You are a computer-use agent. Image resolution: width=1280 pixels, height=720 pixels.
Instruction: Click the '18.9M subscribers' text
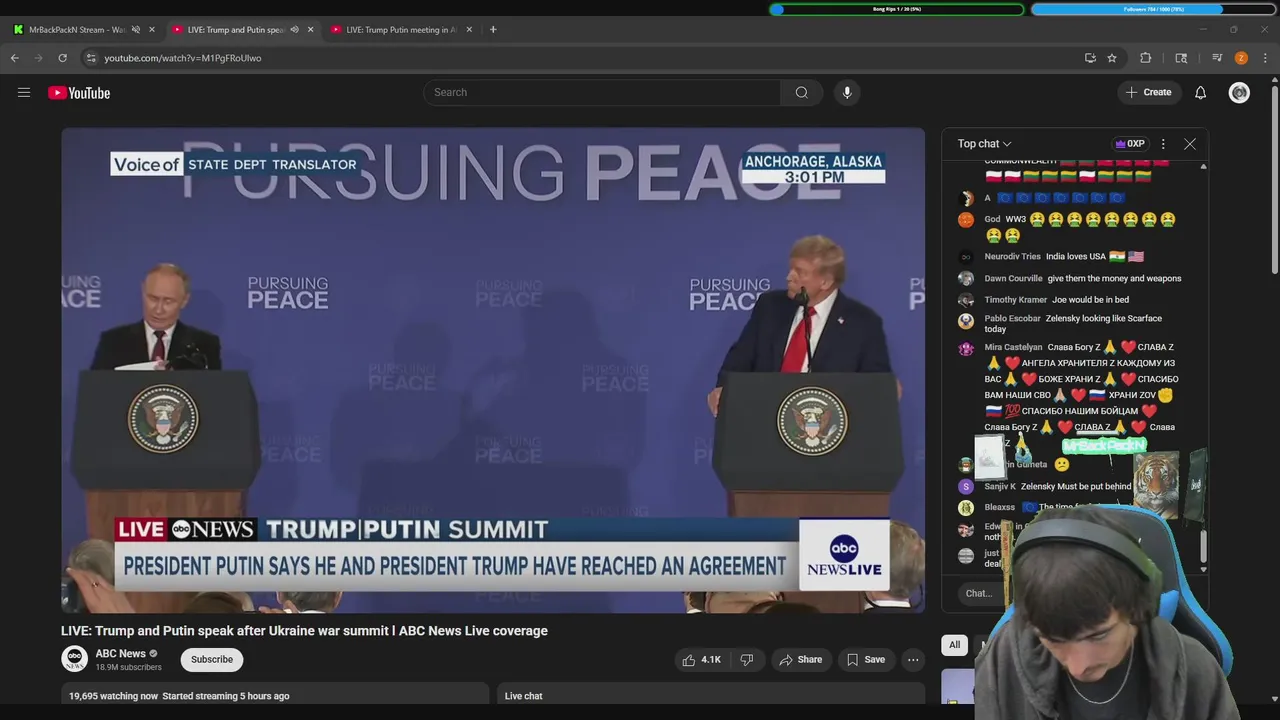(128, 667)
